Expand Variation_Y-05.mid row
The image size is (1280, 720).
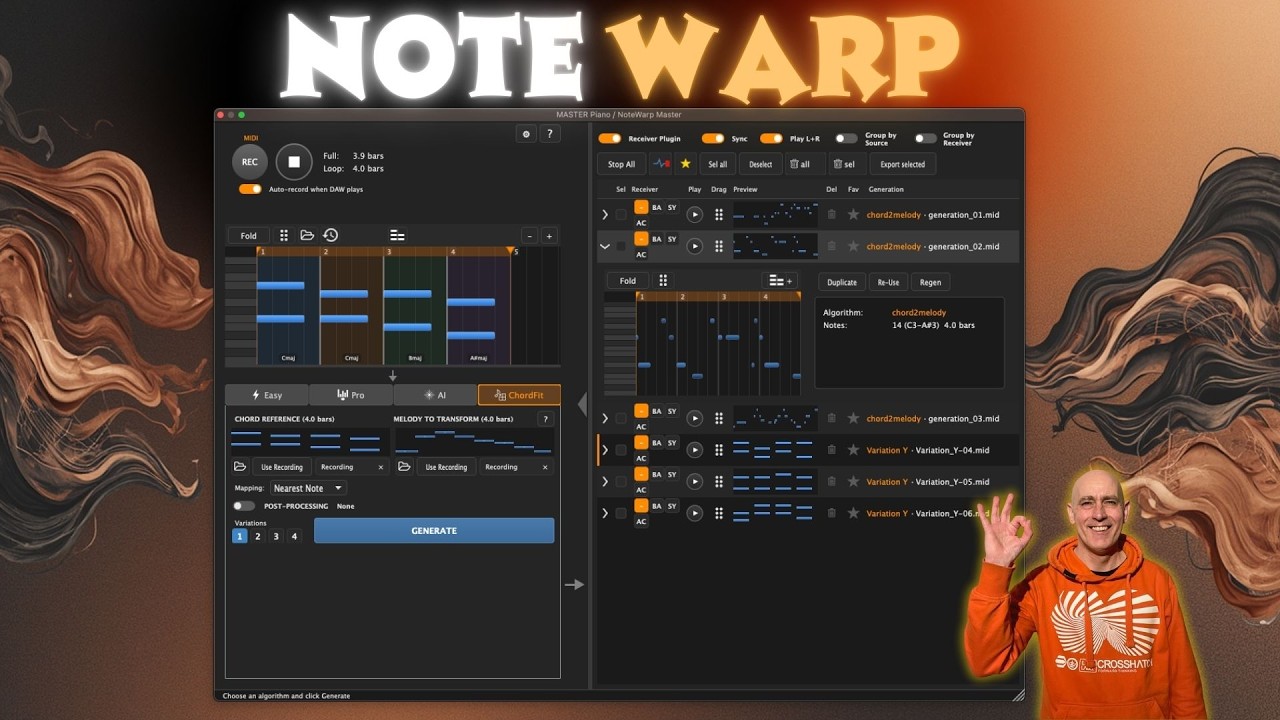click(605, 481)
